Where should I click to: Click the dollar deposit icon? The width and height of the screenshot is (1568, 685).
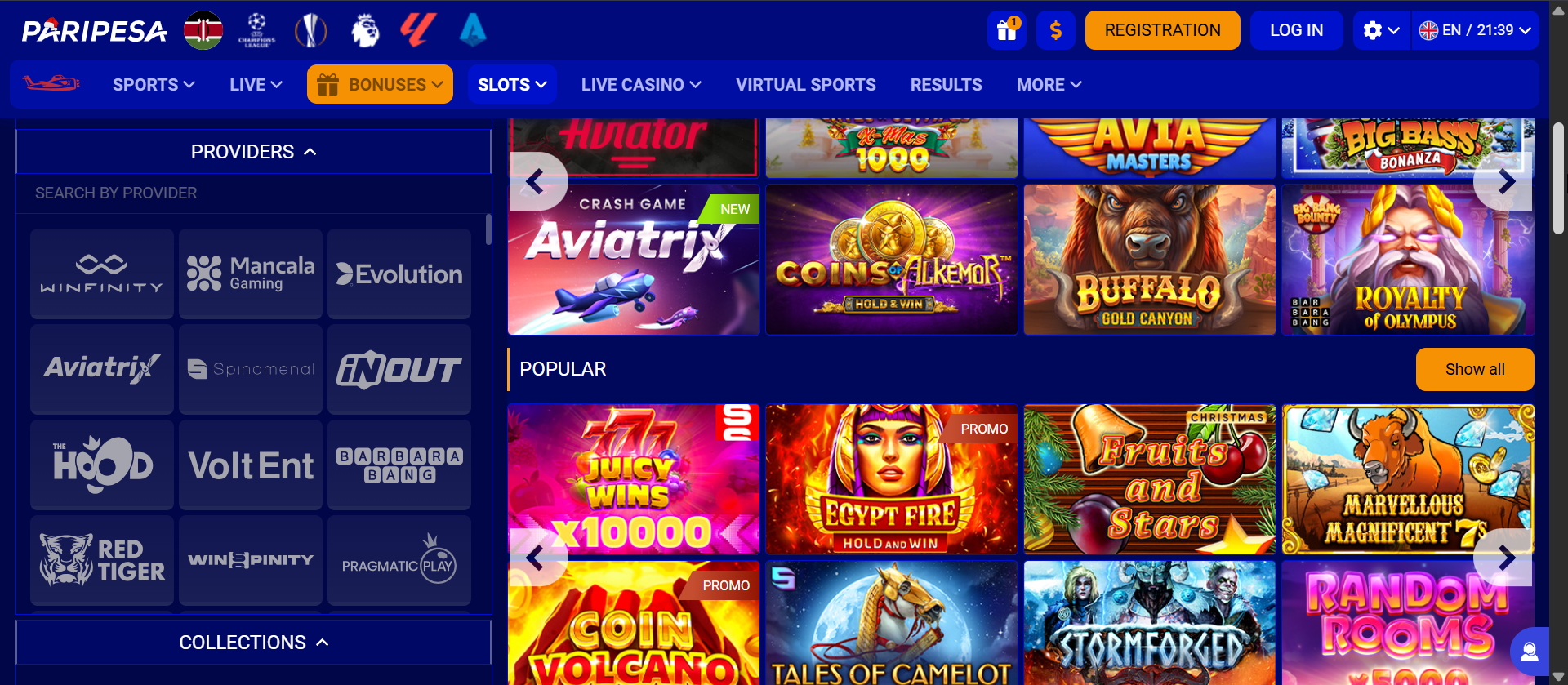tap(1056, 30)
